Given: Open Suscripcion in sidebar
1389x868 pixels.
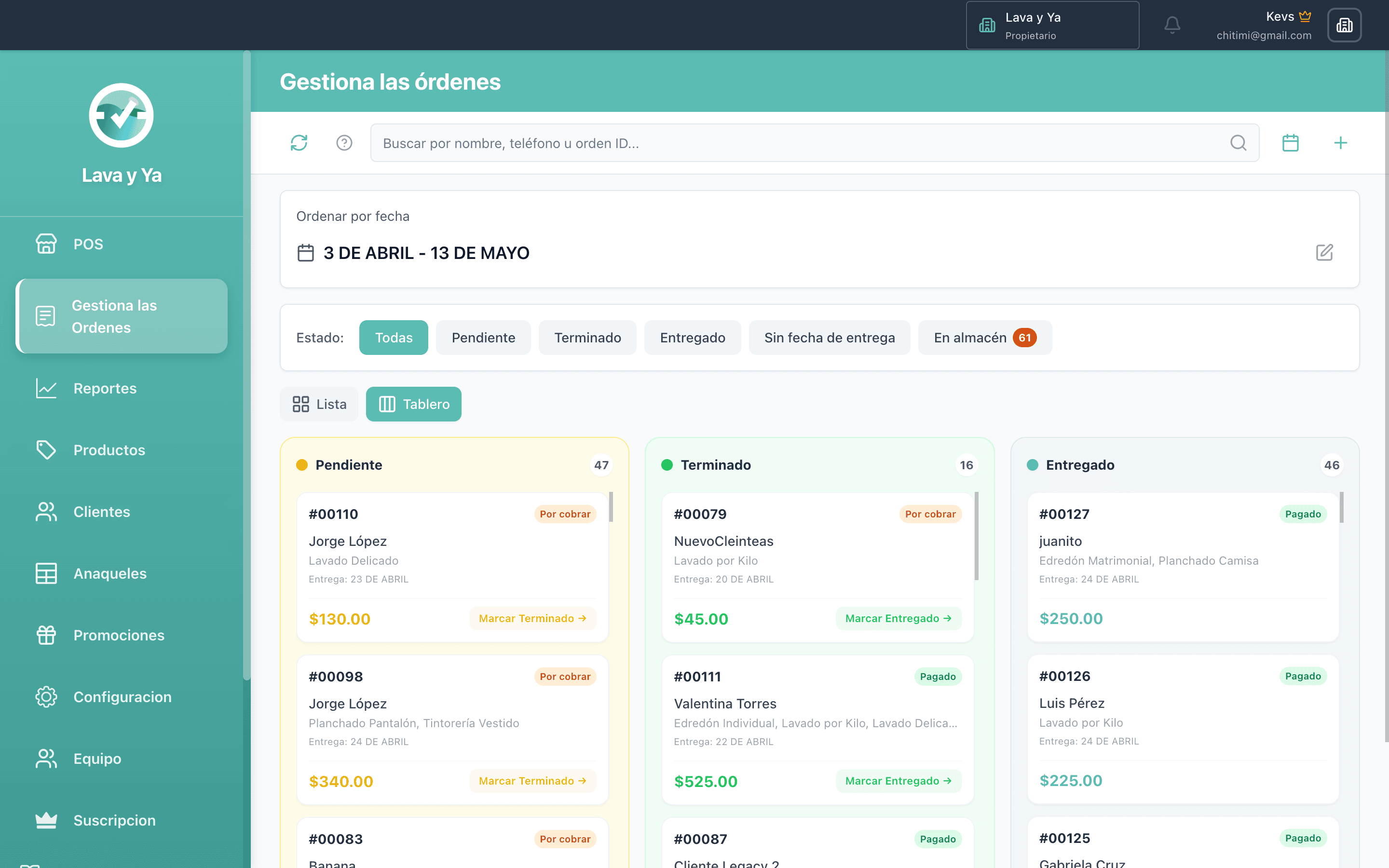Looking at the screenshot, I should click(x=122, y=820).
